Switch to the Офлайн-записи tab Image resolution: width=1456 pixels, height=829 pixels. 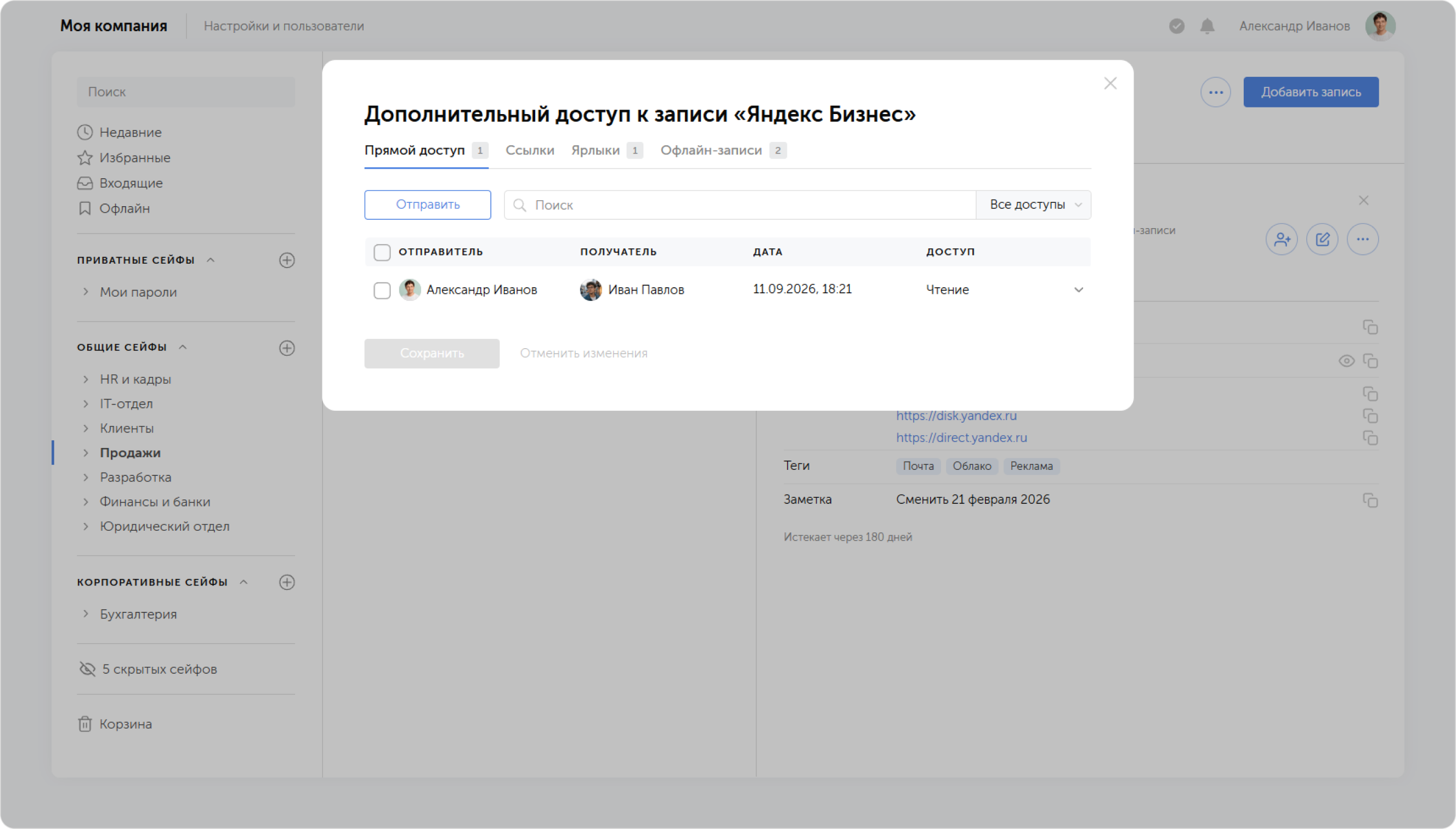[724, 150]
